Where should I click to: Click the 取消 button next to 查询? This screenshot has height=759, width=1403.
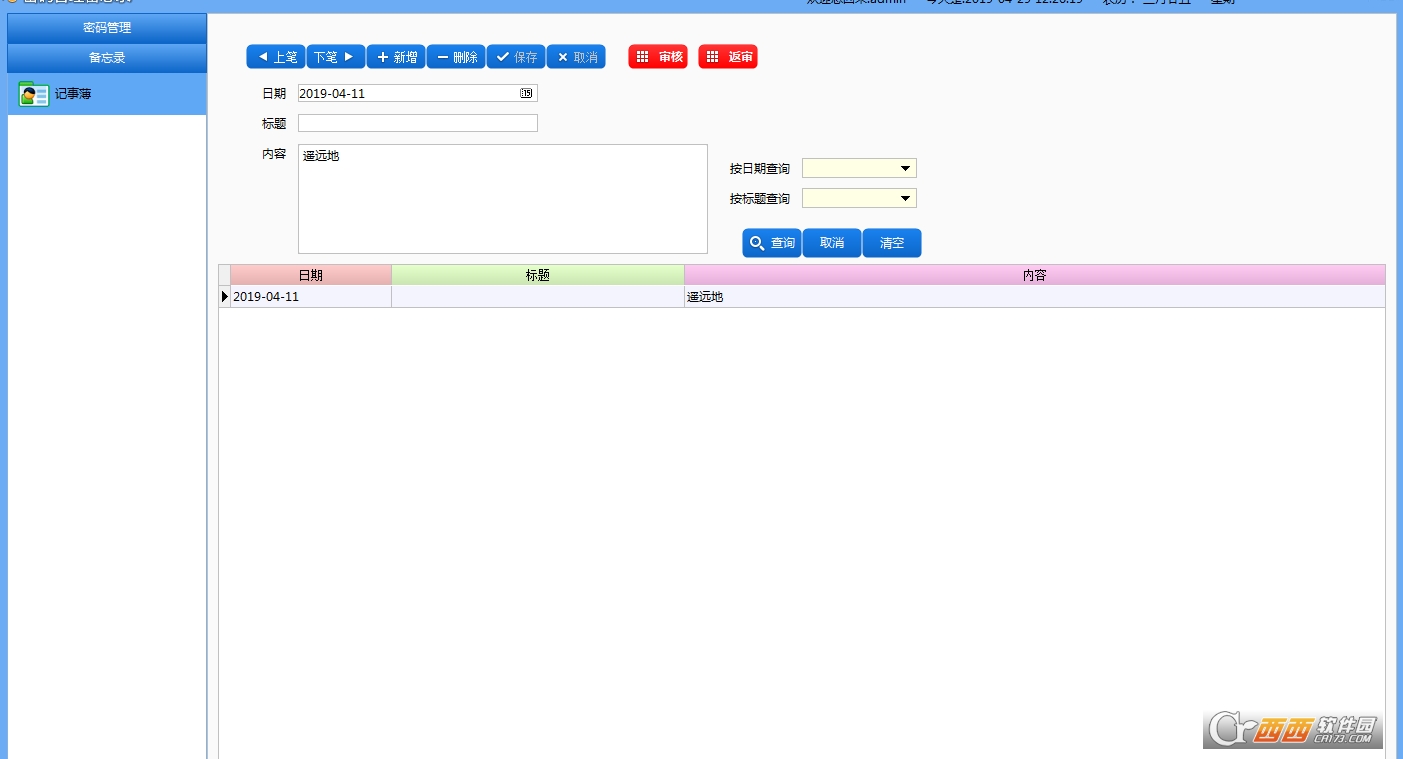coord(832,243)
